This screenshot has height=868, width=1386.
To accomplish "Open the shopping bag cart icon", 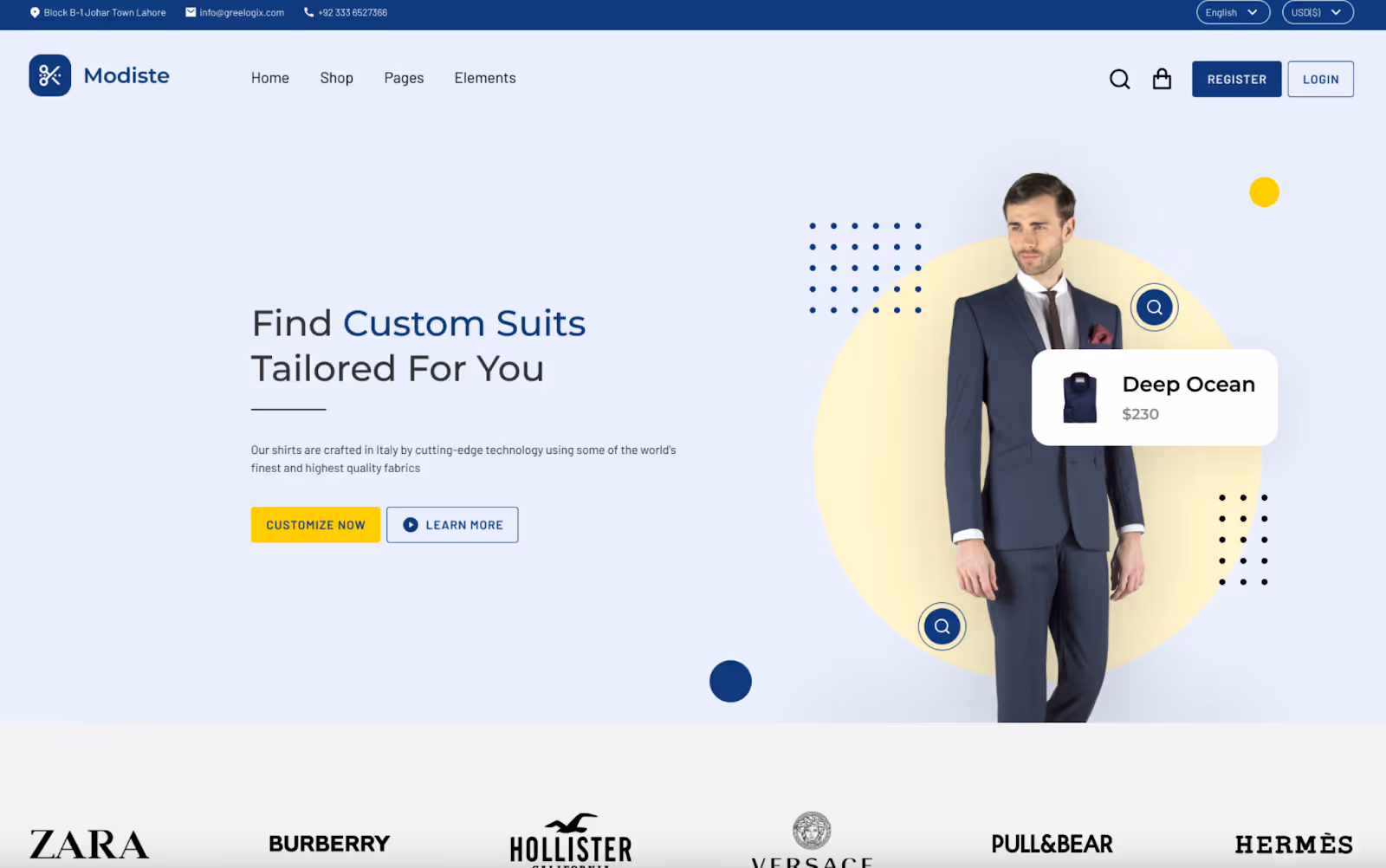I will pos(1162,79).
